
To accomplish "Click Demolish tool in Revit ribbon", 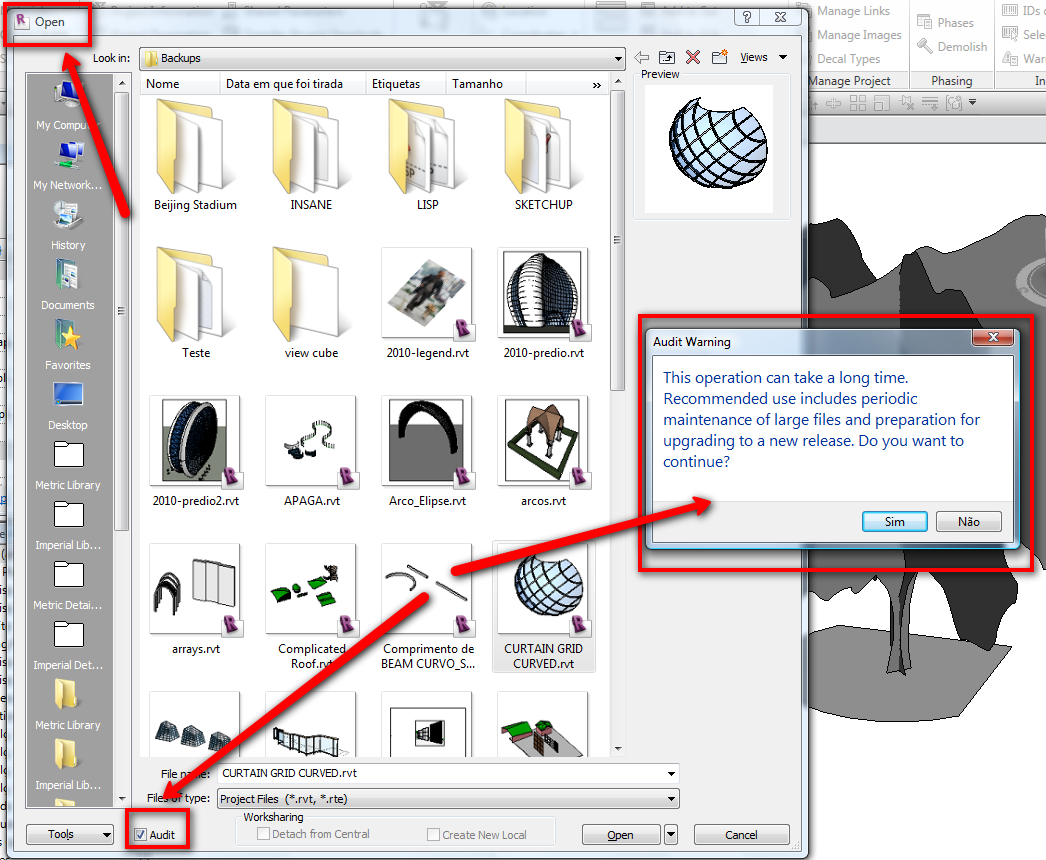I will (952, 47).
